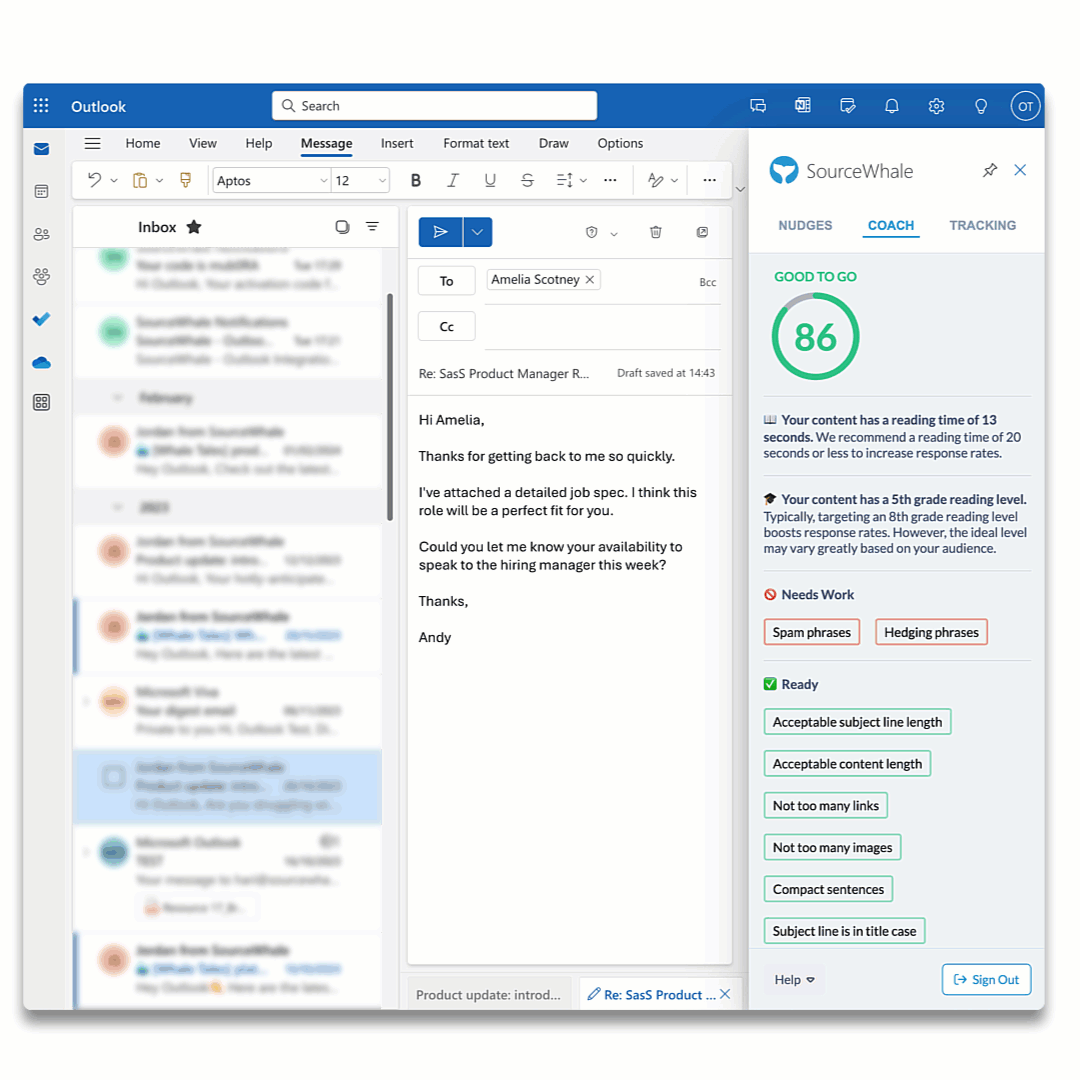Image resolution: width=1080 pixels, height=1080 pixels.
Task: Expand the undo dropdown arrow
Action: (114, 180)
